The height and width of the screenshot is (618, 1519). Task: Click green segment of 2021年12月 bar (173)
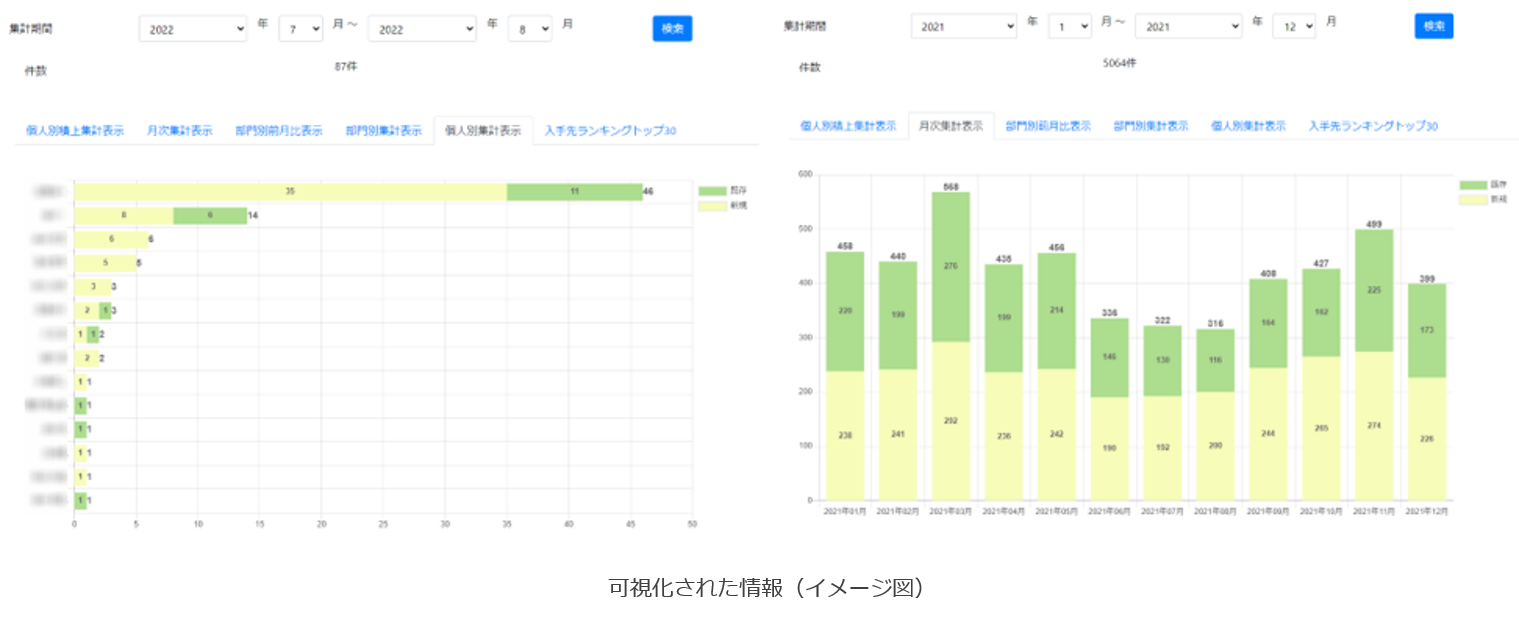pyautogui.click(x=1426, y=330)
